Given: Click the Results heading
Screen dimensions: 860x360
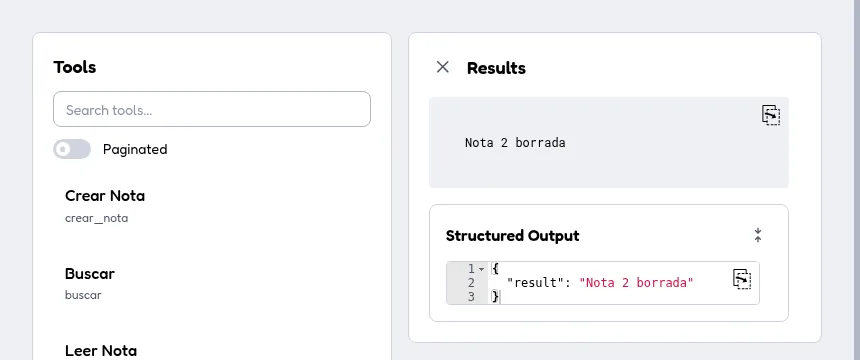Looking at the screenshot, I should [496, 68].
